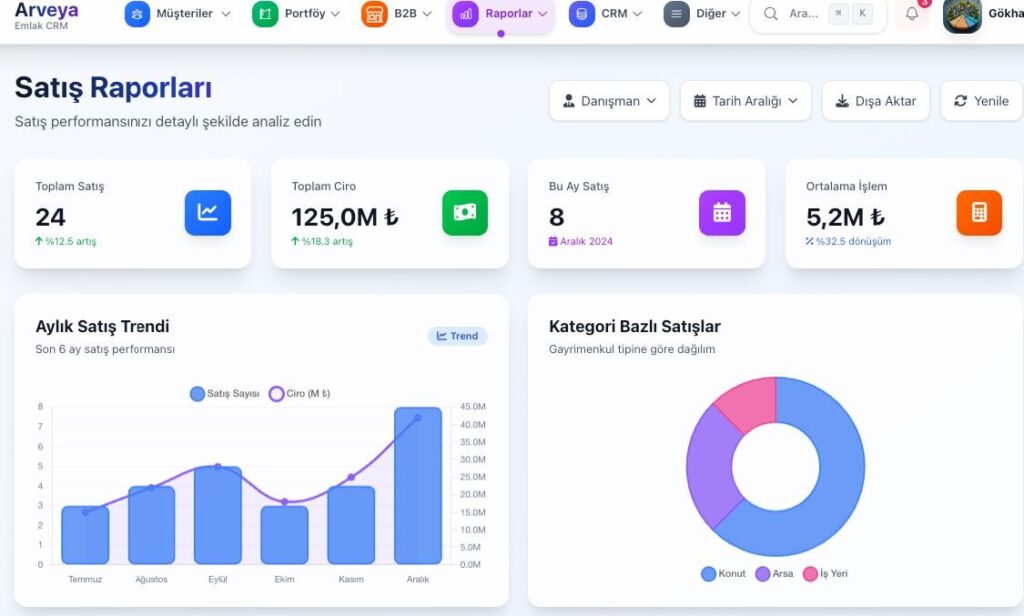
Task: Toggle Ciro (M ₺) series in legend
Action: [300, 394]
